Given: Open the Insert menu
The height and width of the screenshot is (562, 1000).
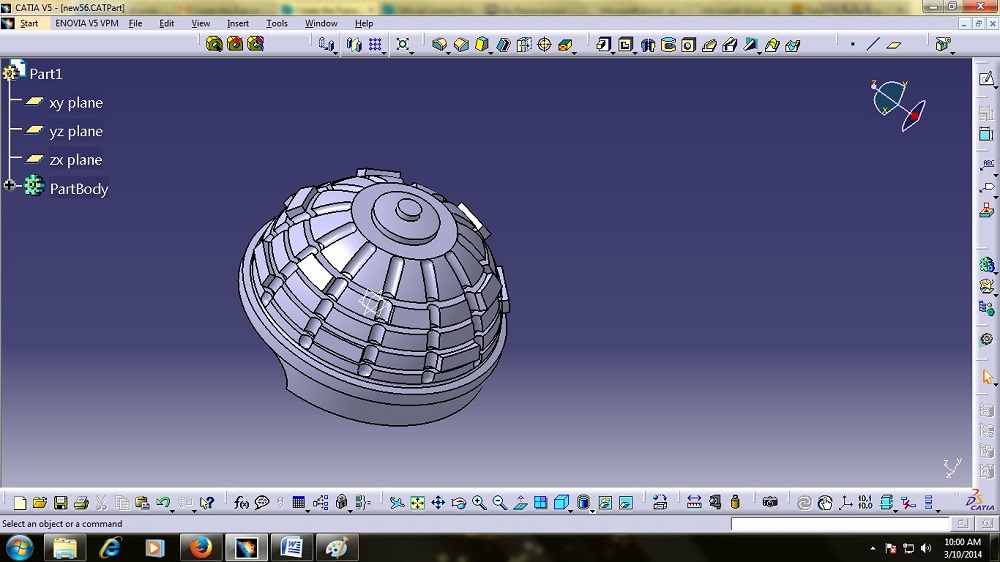Looking at the screenshot, I should point(238,23).
